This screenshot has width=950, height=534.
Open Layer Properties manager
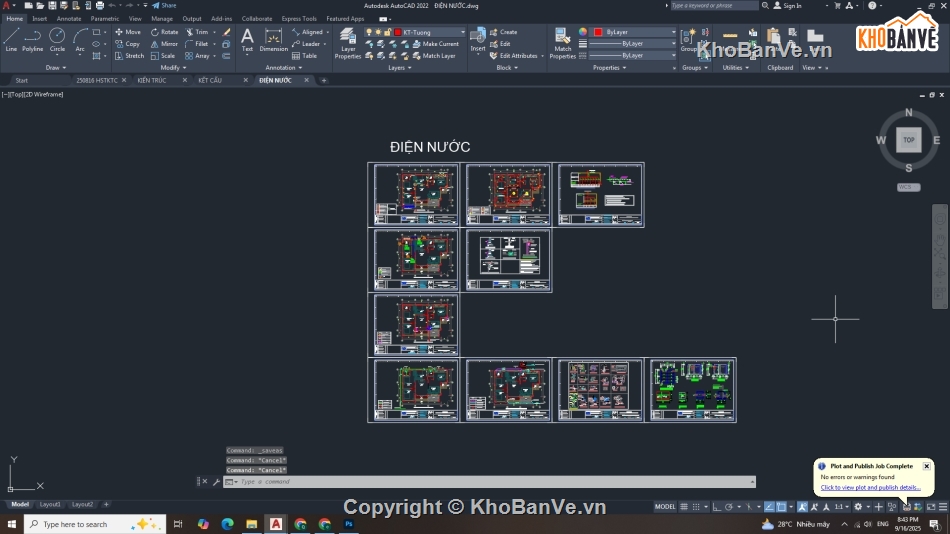[x=347, y=43]
